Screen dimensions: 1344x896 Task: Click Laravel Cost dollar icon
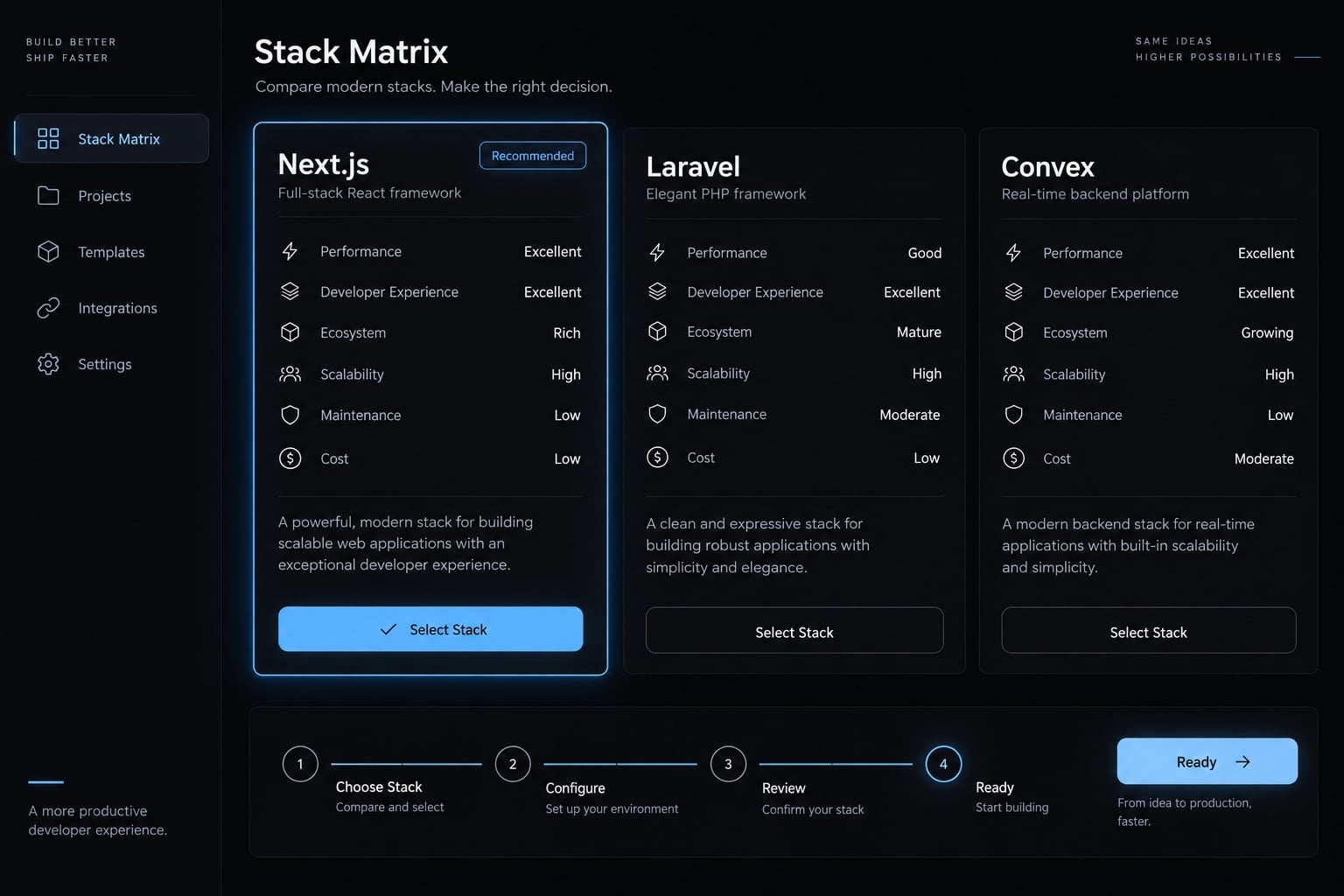(657, 457)
